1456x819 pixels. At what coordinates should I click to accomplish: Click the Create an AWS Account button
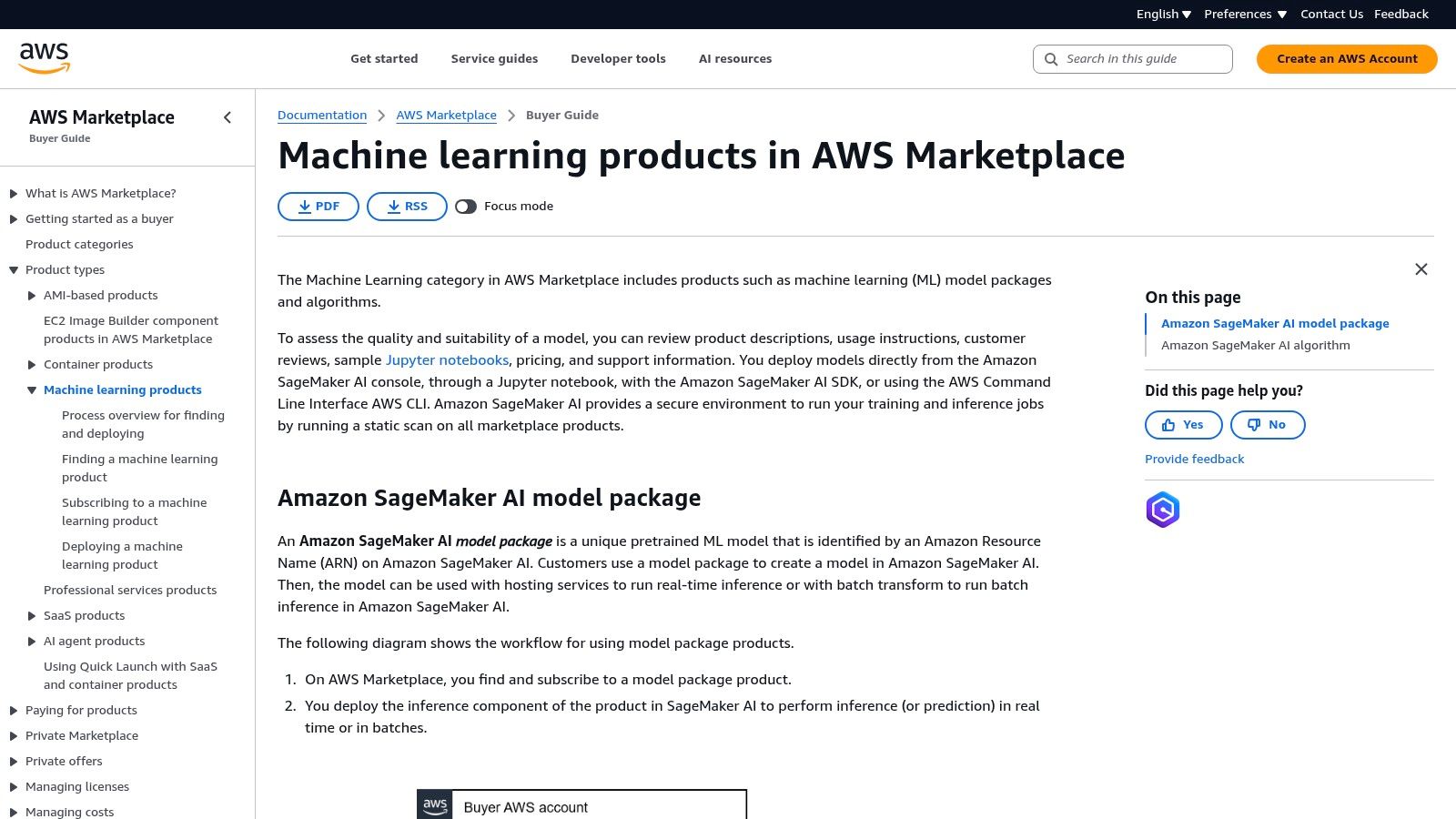coord(1346,58)
